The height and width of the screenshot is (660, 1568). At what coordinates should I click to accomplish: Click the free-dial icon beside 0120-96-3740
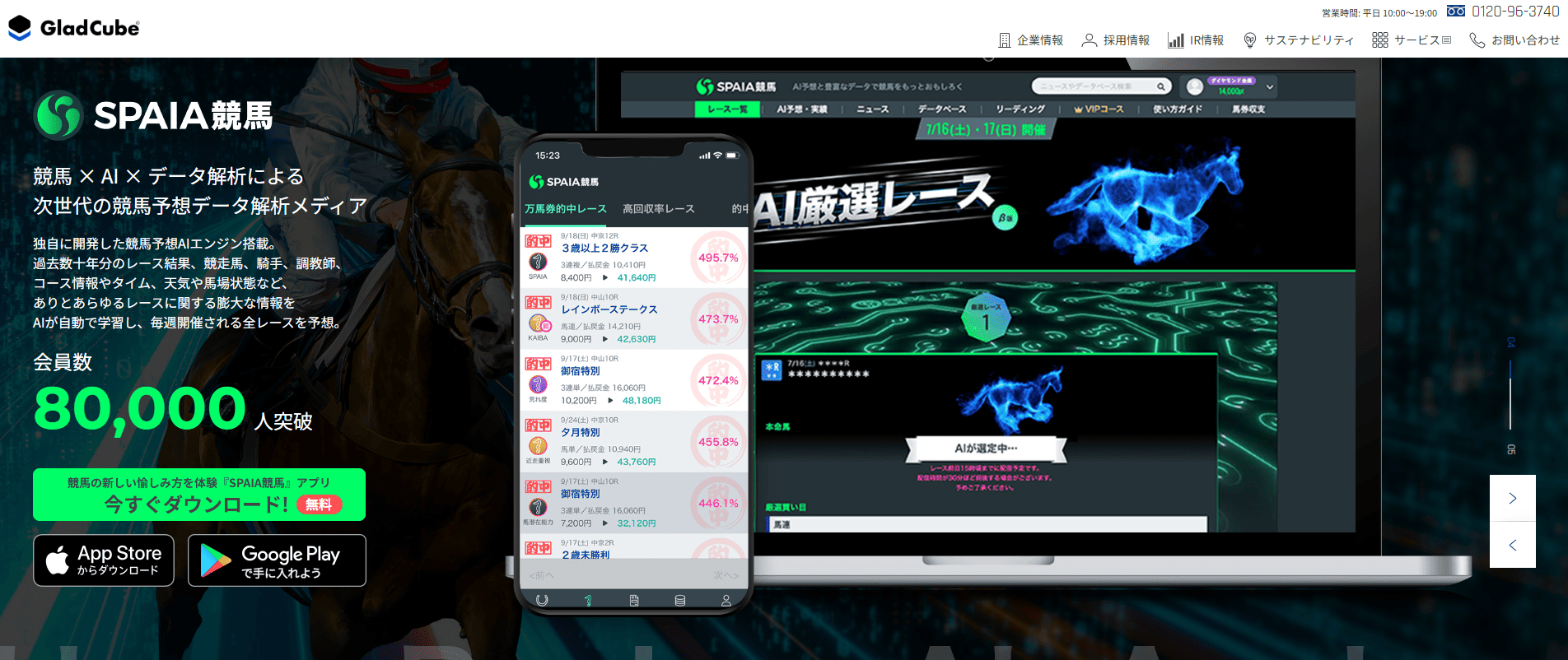click(x=1455, y=12)
